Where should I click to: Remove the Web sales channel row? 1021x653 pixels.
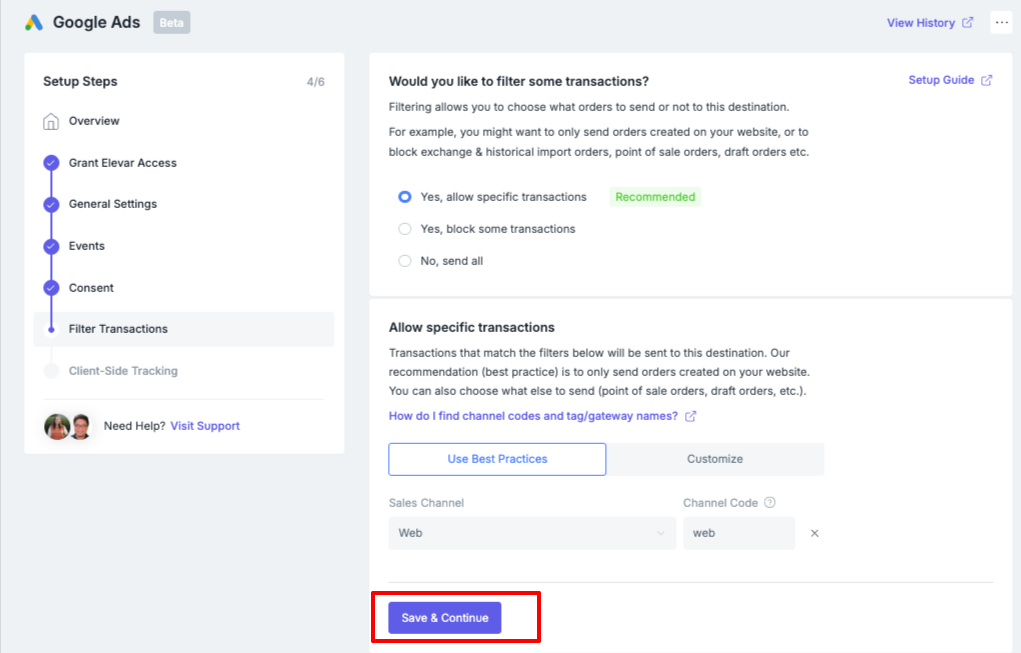pos(815,533)
